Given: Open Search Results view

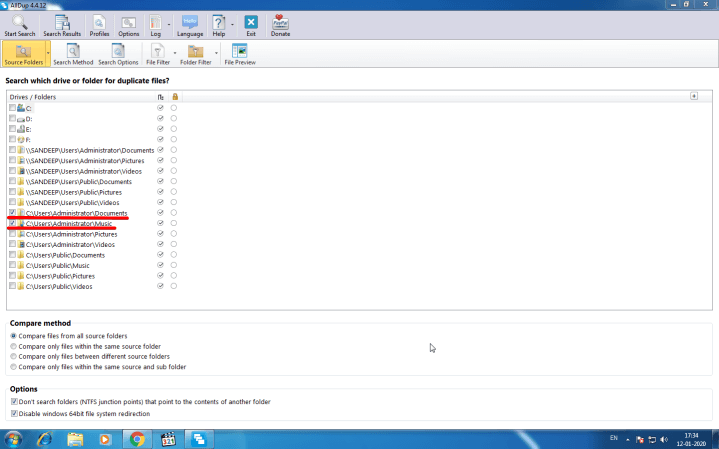Looking at the screenshot, I should pos(62,26).
